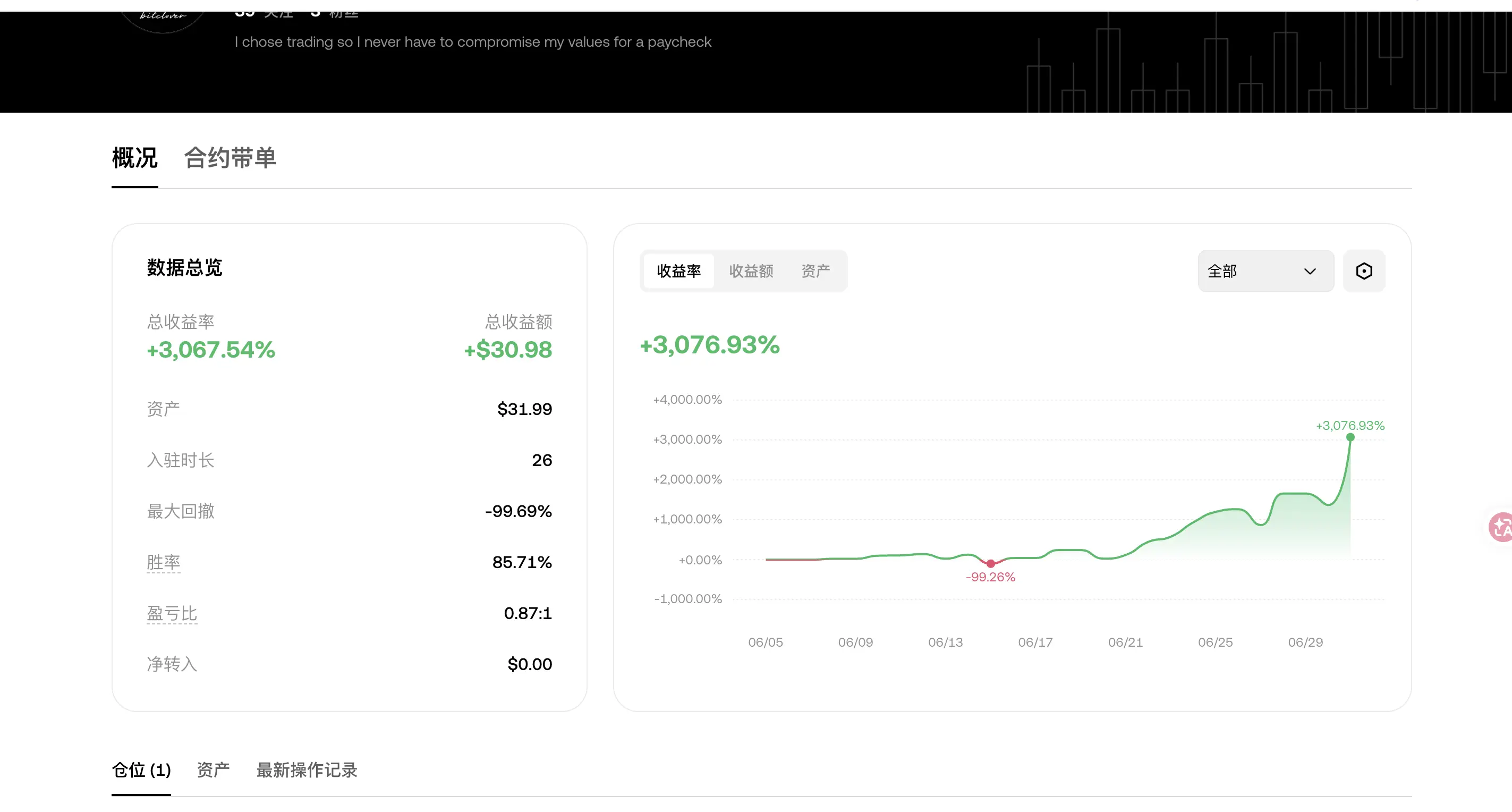
Task: Select the 仓位 (1) tab
Action: (x=141, y=769)
